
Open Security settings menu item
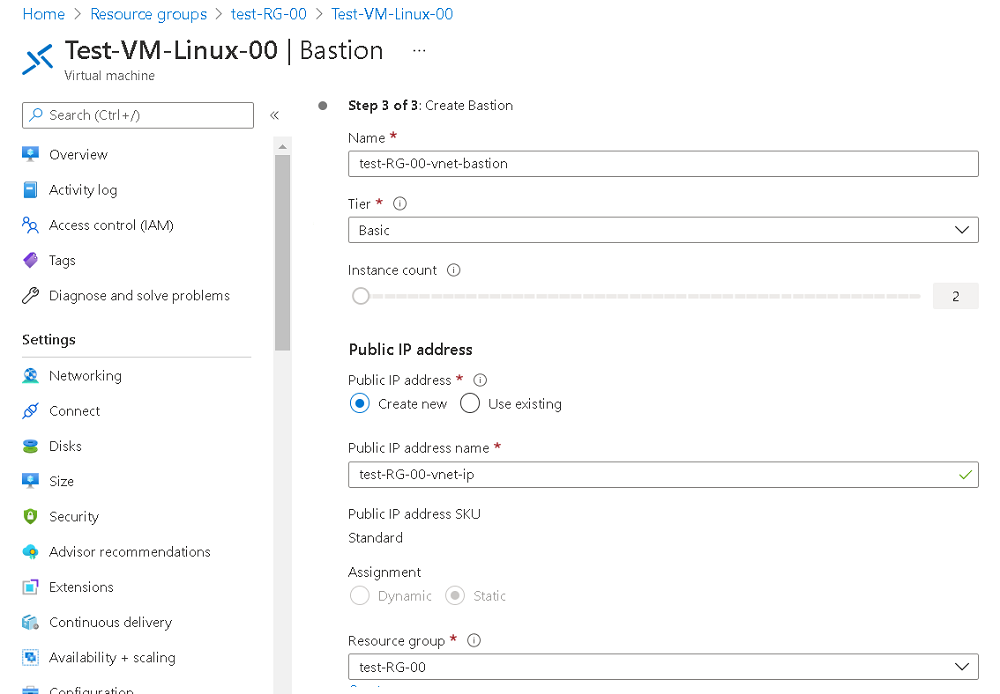click(74, 516)
